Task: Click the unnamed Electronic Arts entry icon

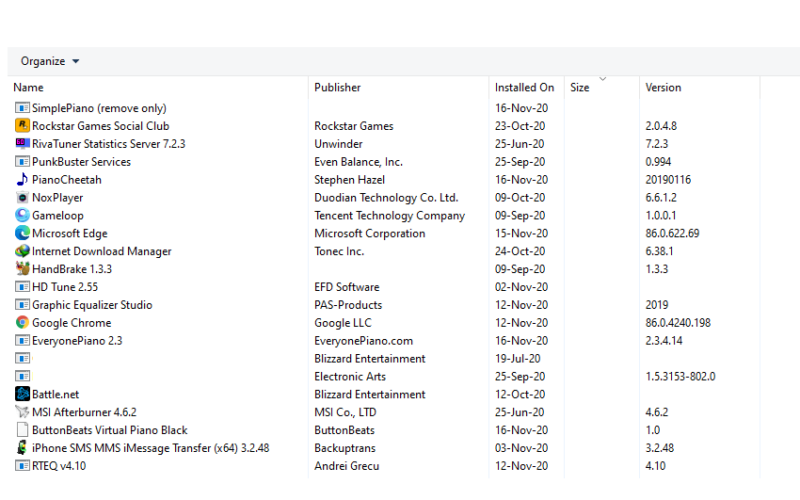Action: [22, 376]
